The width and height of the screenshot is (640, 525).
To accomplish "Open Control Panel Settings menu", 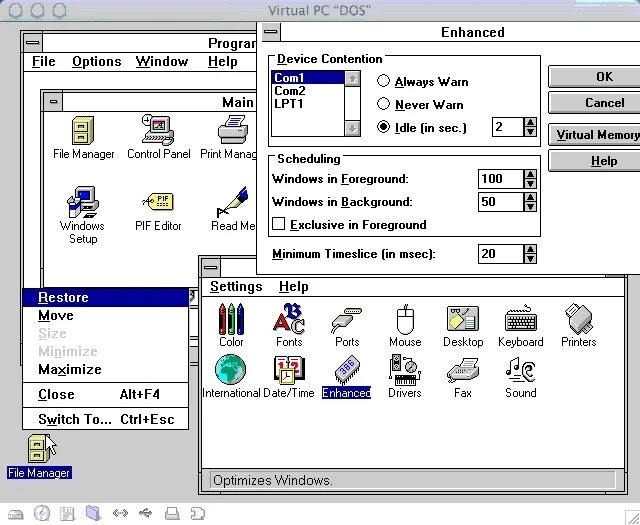I will 236,286.
